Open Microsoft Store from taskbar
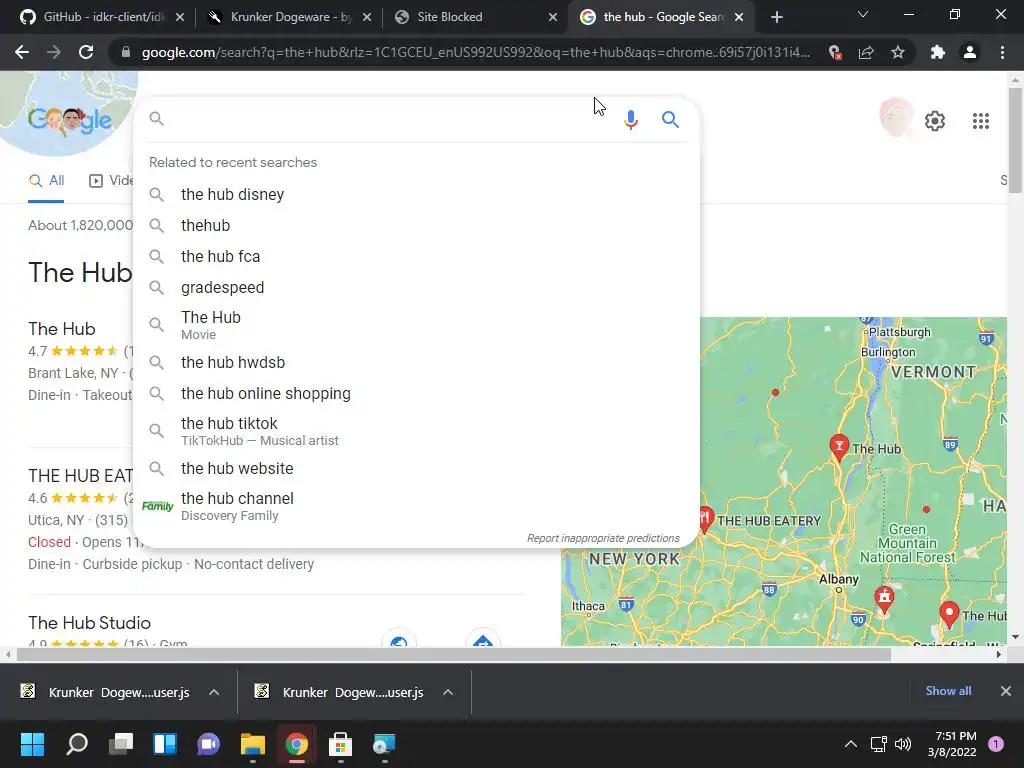 340,744
